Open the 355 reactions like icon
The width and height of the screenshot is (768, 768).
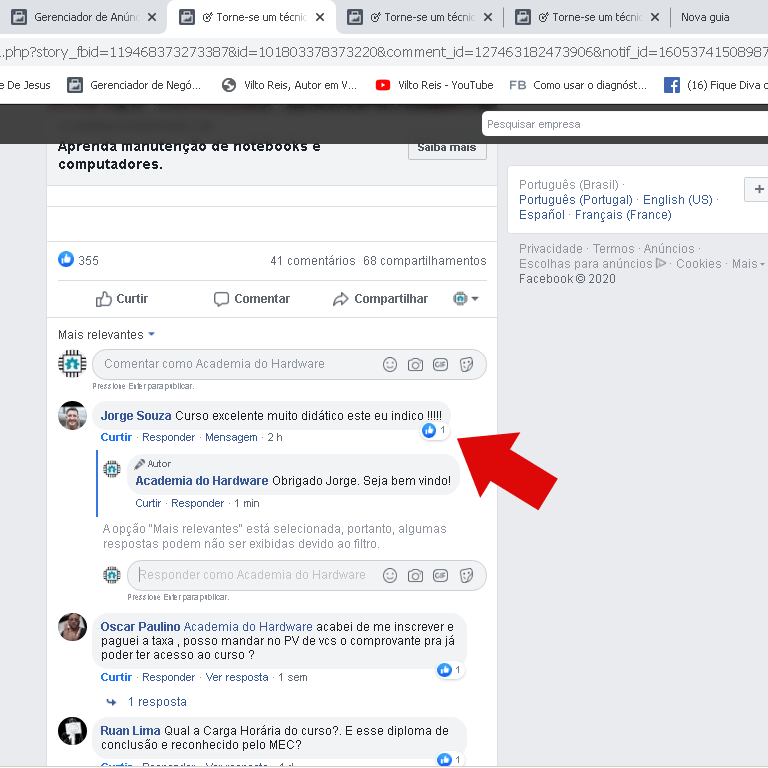pyautogui.click(x=66, y=259)
